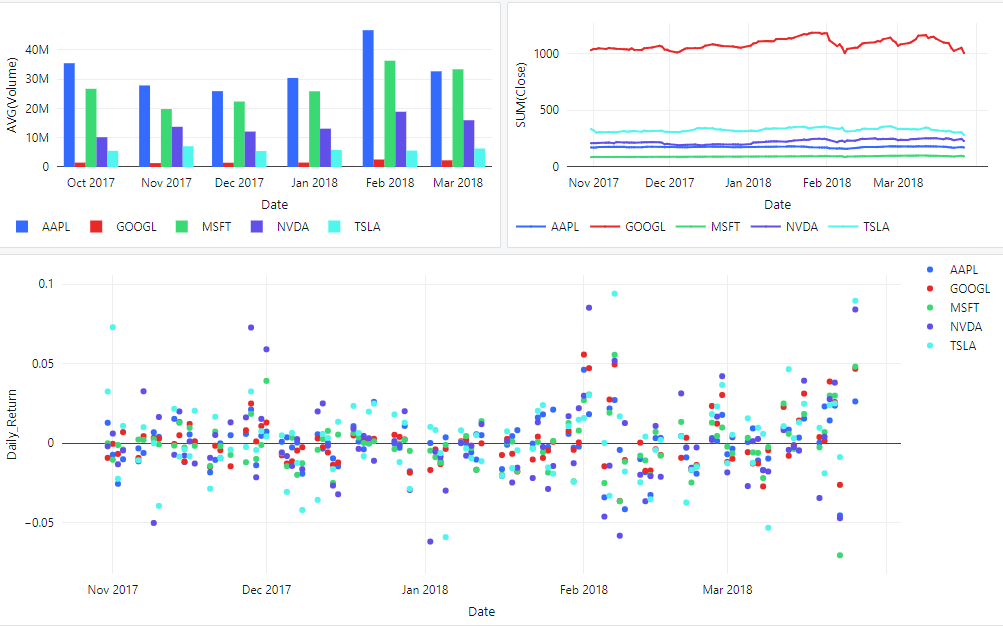The height and width of the screenshot is (626, 1003).
Task: Click the Nov 2017 label on scatter plot
Action: [x=113, y=590]
